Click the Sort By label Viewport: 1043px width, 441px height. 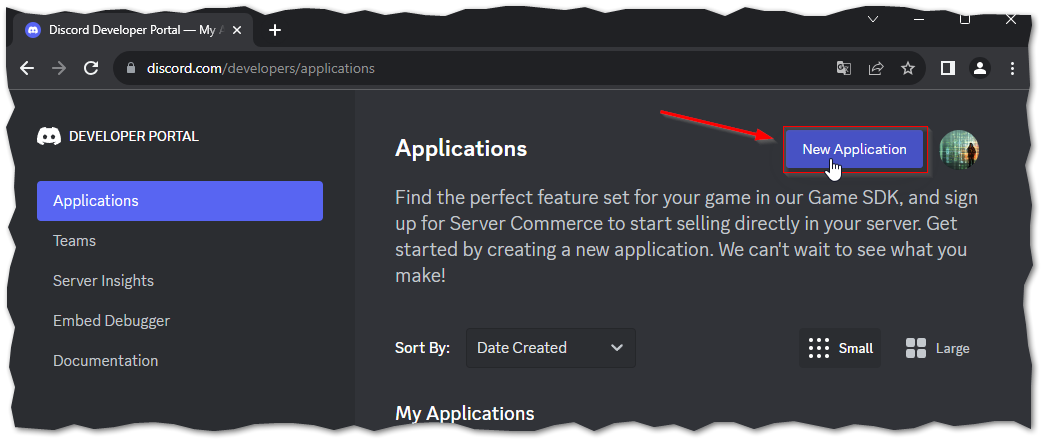coord(422,348)
